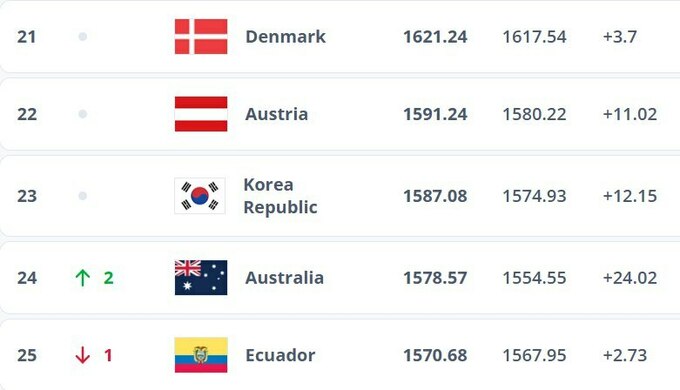This screenshot has width=680, height=390.
Task: Click Austria's gray no-change dot
Action: tap(82, 114)
